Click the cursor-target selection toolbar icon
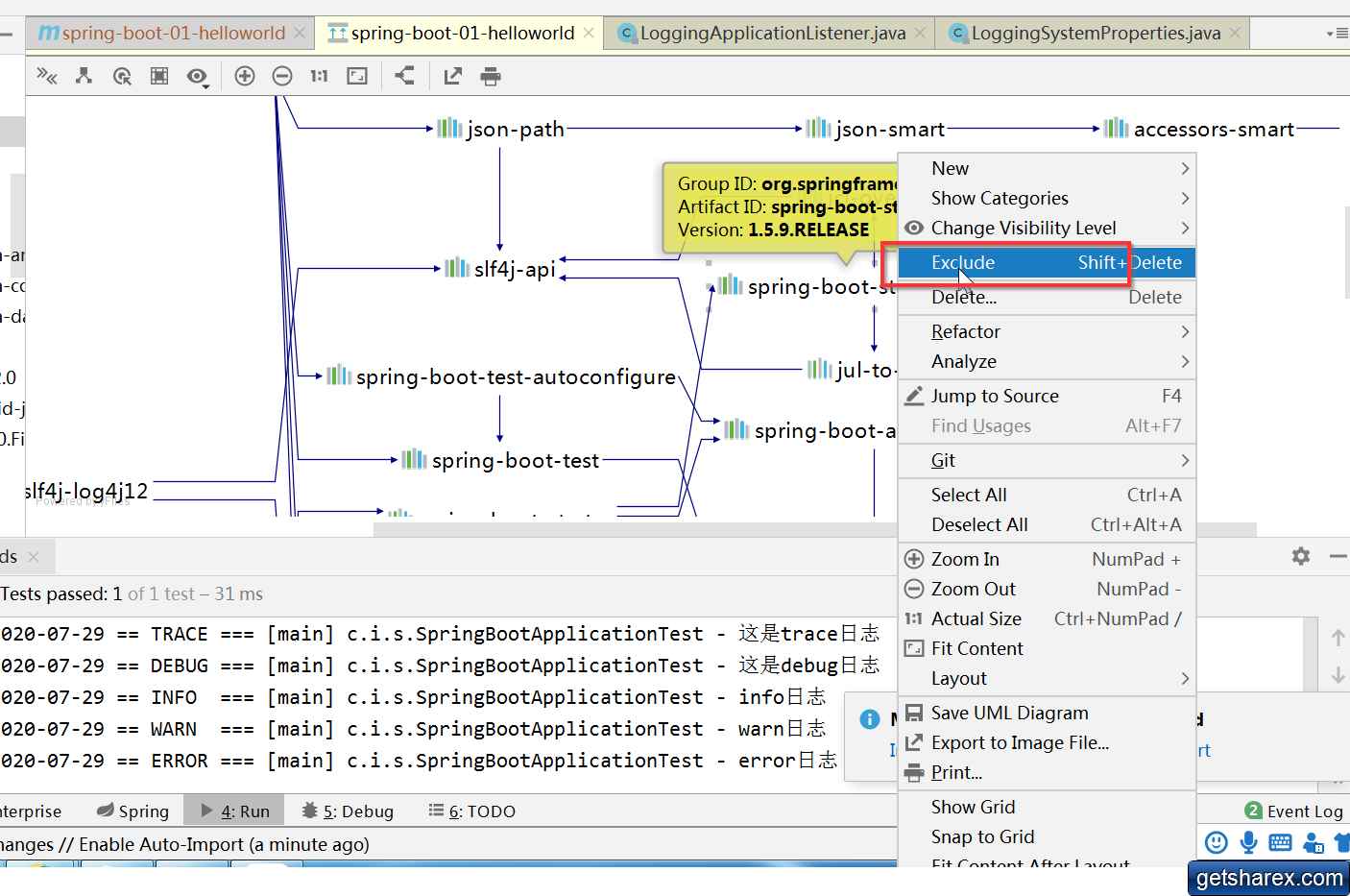1350x896 pixels. point(122,76)
